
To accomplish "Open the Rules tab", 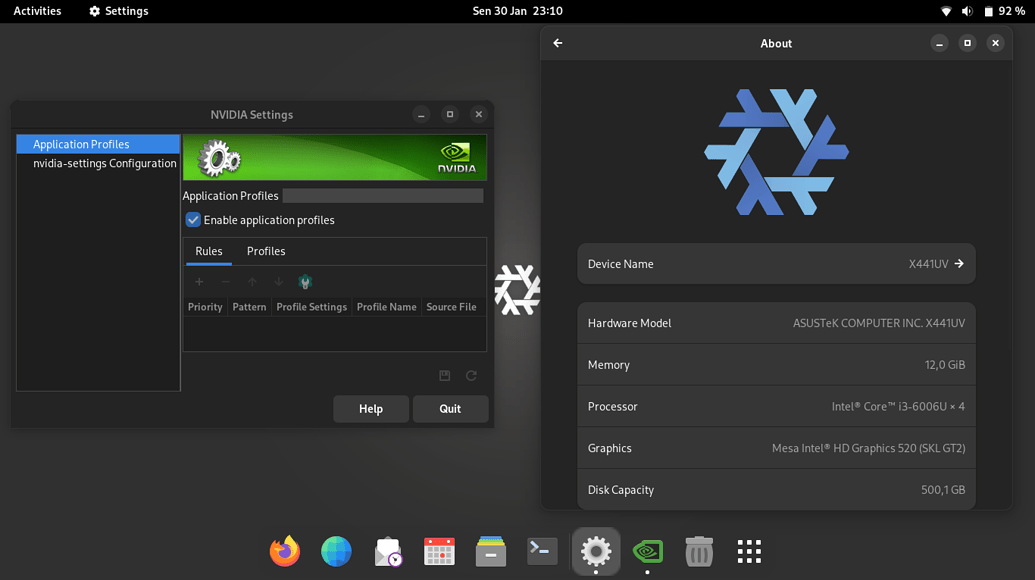I will click(208, 251).
